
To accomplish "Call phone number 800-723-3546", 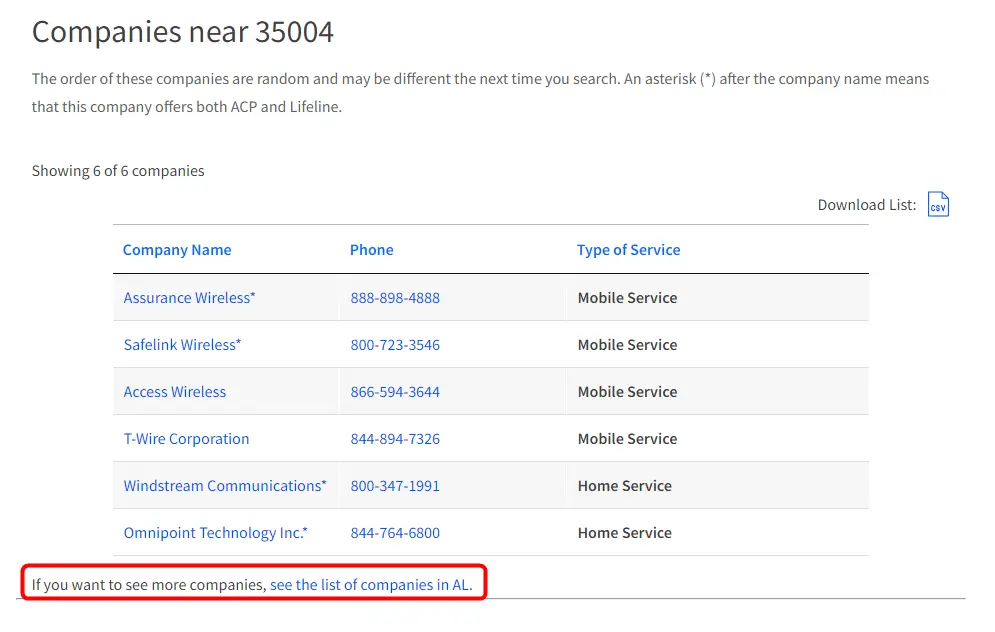I will click(395, 345).
